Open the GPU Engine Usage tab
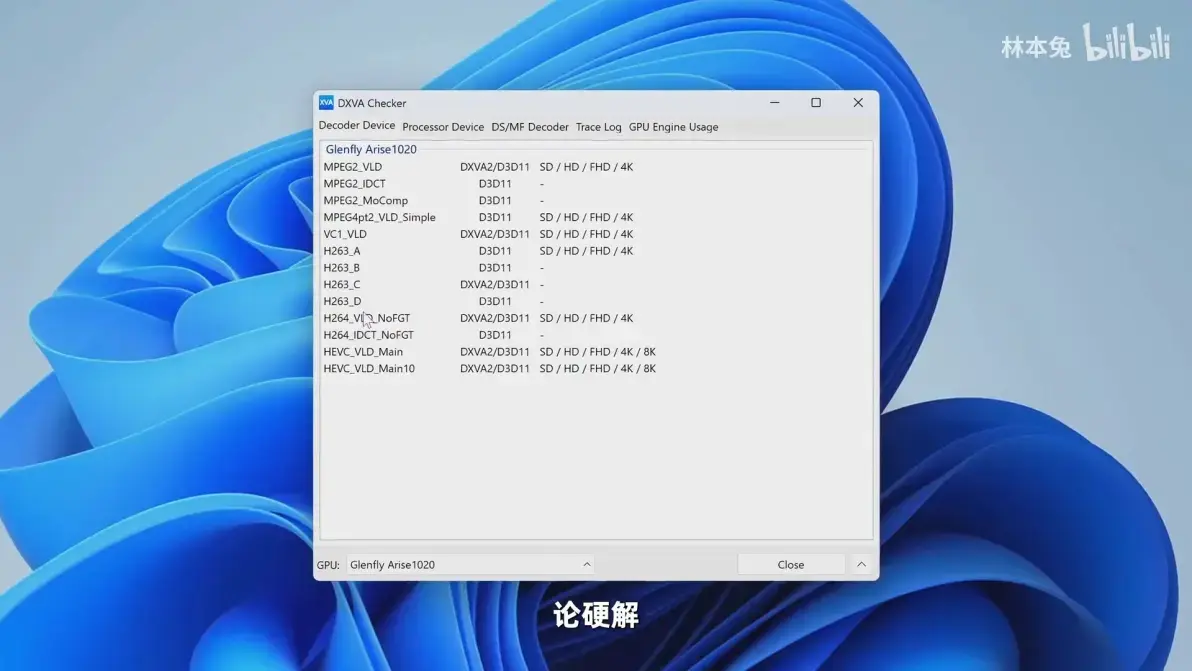Viewport: 1192px width, 671px height. click(x=674, y=127)
